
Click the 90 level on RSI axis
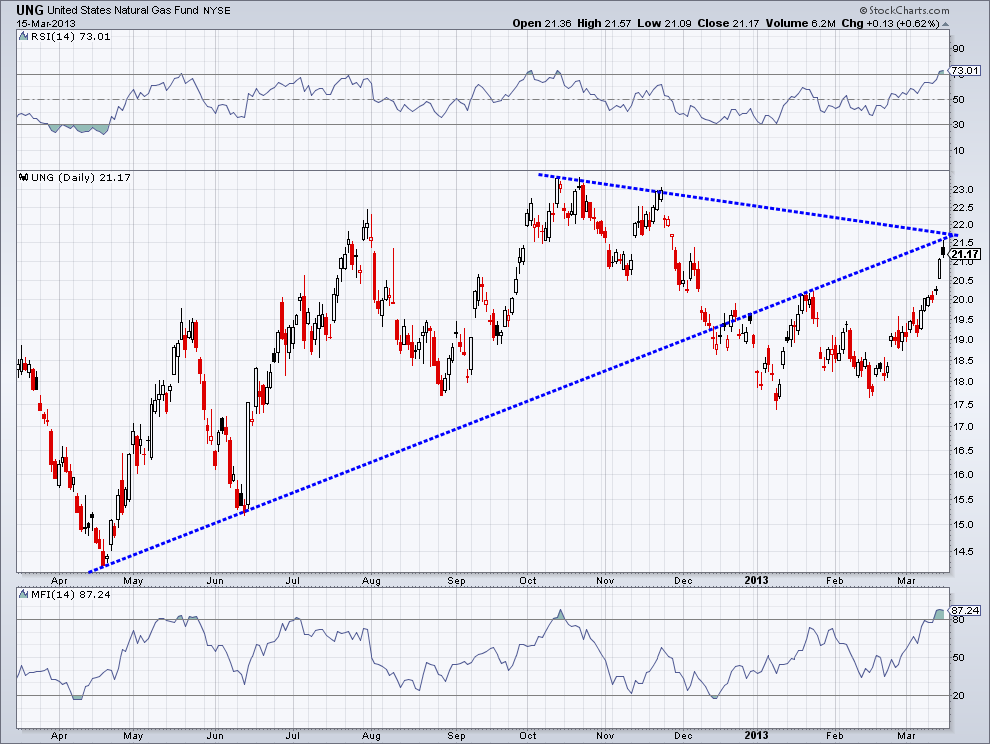[x=957, y=48]
